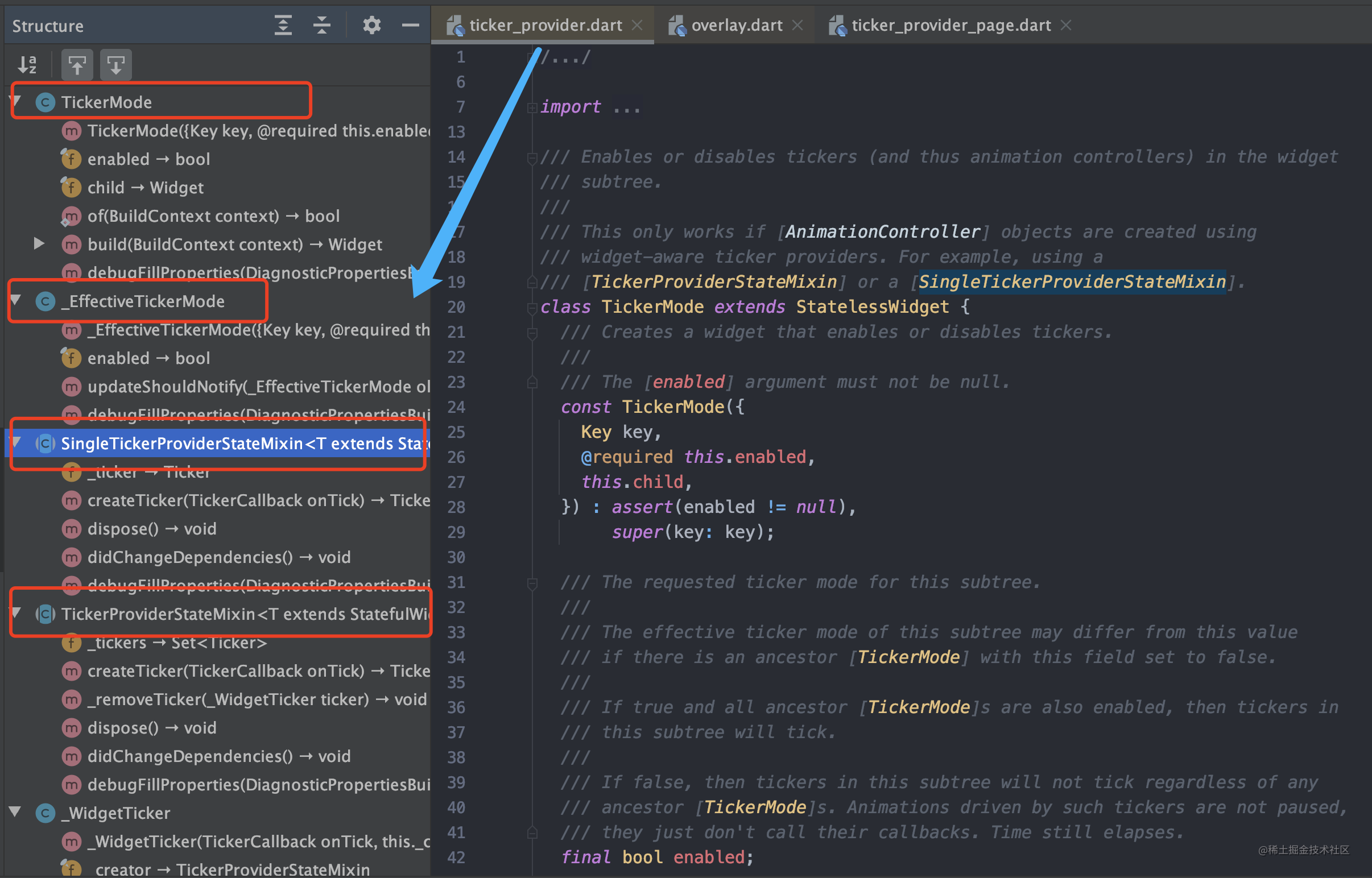1372x878 pixels.
Task: Toggle Autoscroll to Source button
Action: tap(77, 64)
